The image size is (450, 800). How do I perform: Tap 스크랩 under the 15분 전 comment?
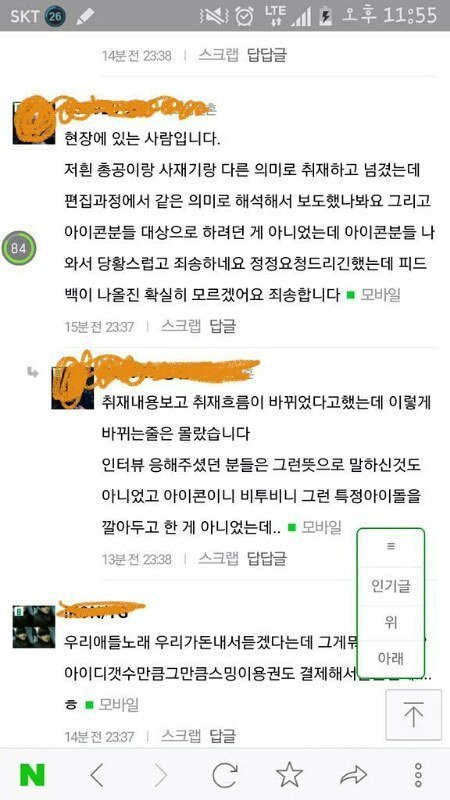point(181,326)
